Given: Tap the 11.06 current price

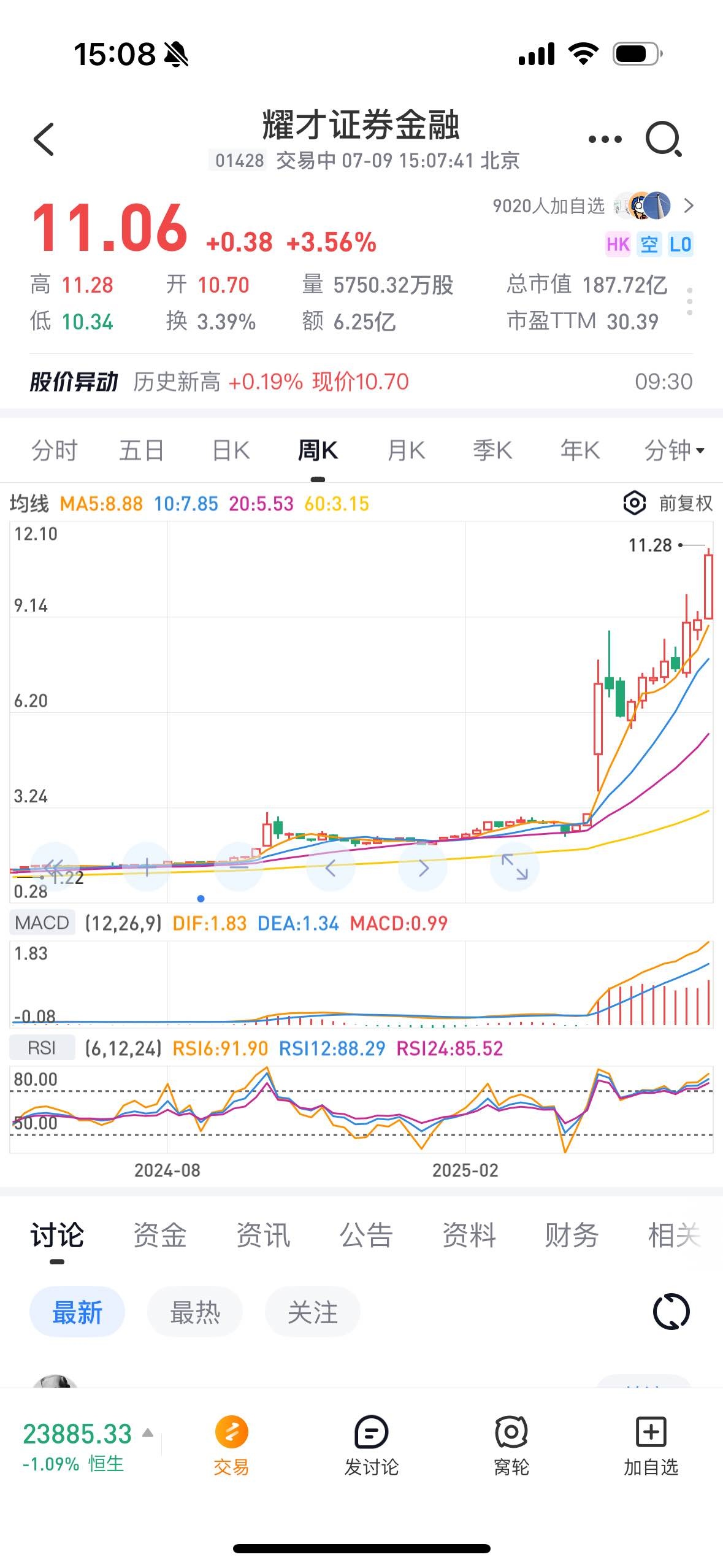Looking at the screenshot, I should (109, 228).
